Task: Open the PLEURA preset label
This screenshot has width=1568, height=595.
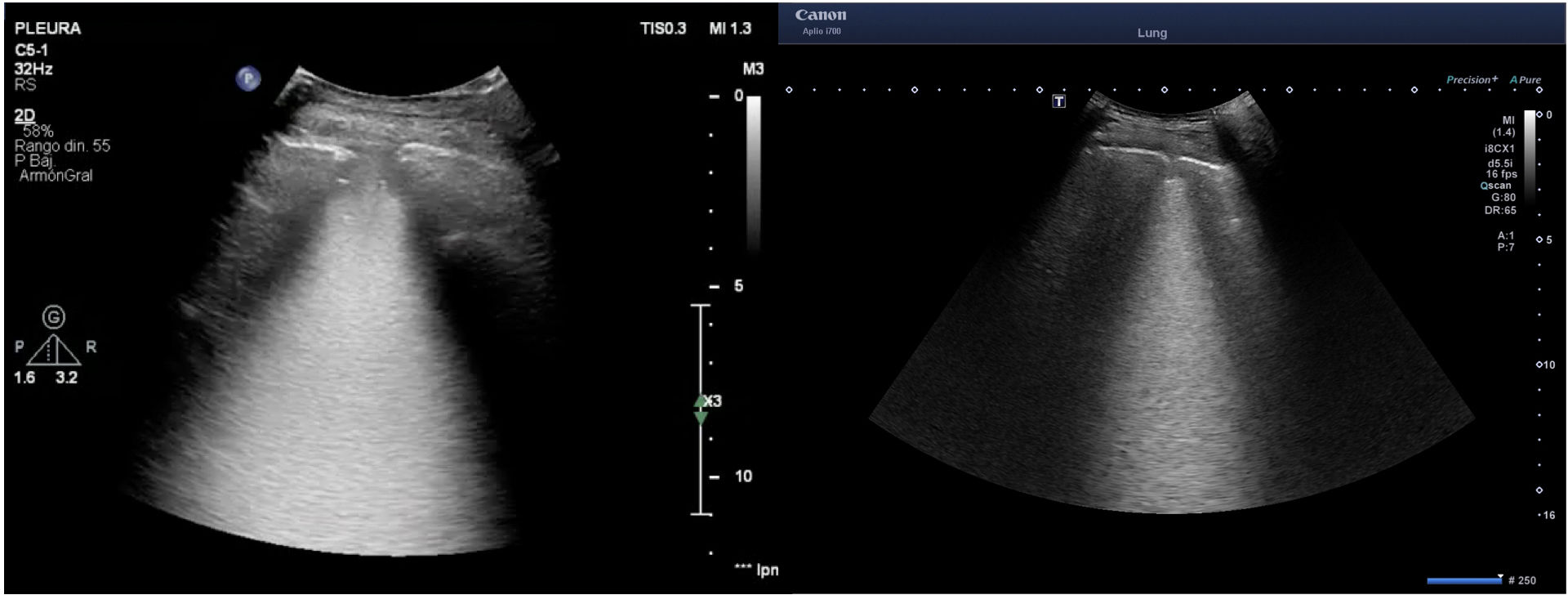Action: (x=47, y=29)
